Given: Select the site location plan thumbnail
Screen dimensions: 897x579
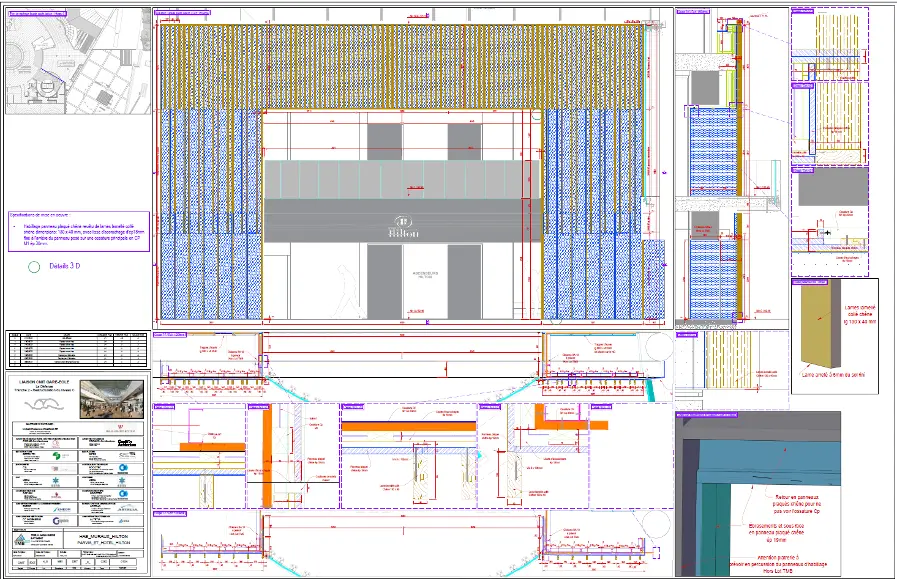Looking at the screenshot, I should point(78,61).
